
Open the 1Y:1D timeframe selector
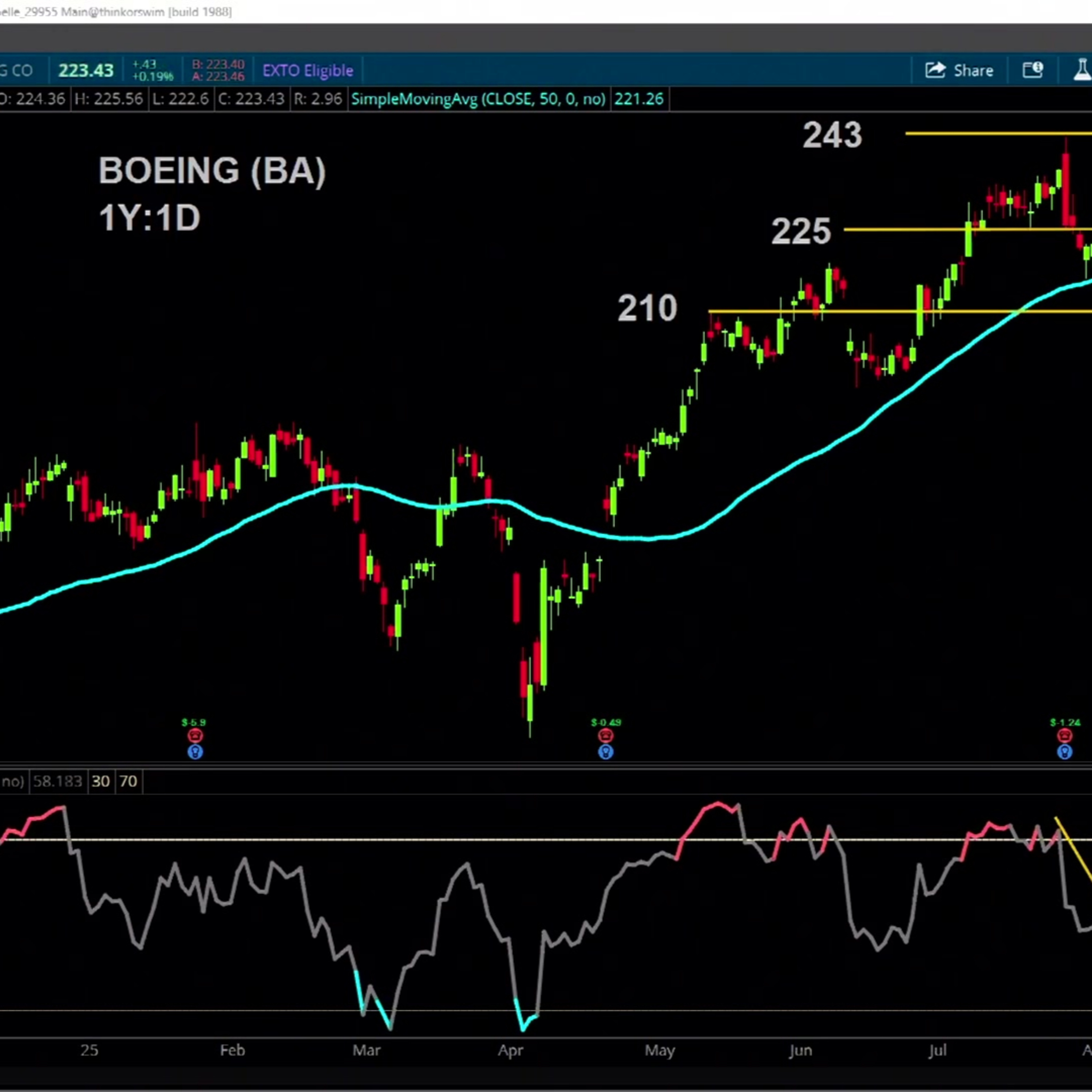149,218
